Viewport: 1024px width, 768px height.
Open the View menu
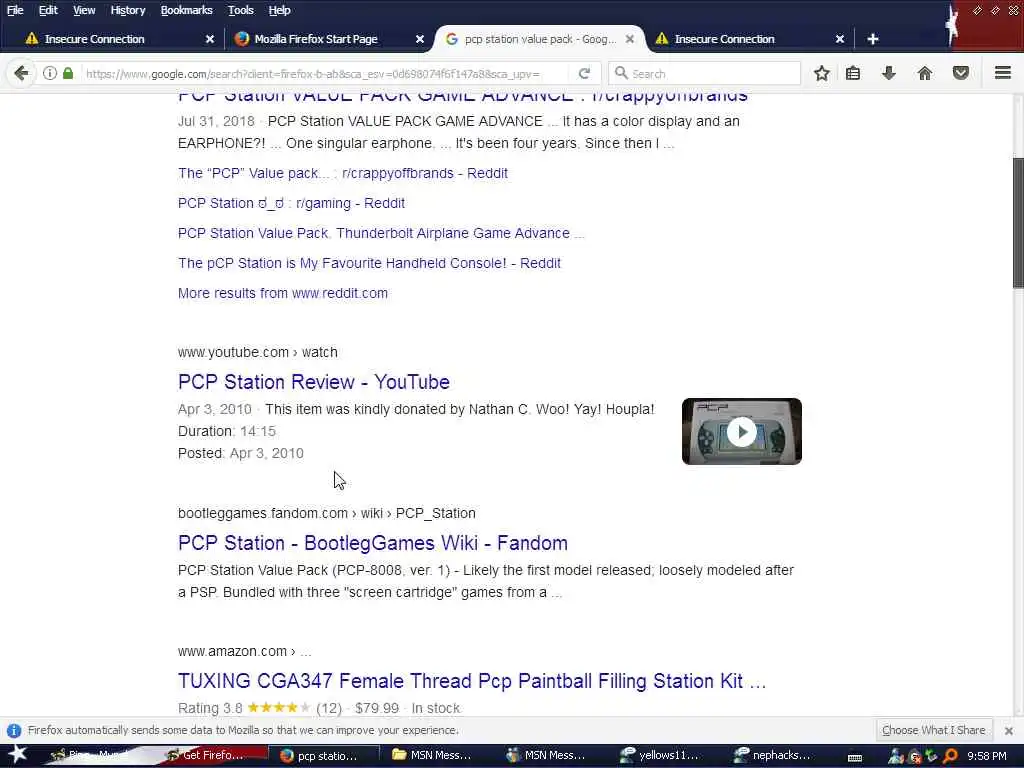[x=84, y=10]
